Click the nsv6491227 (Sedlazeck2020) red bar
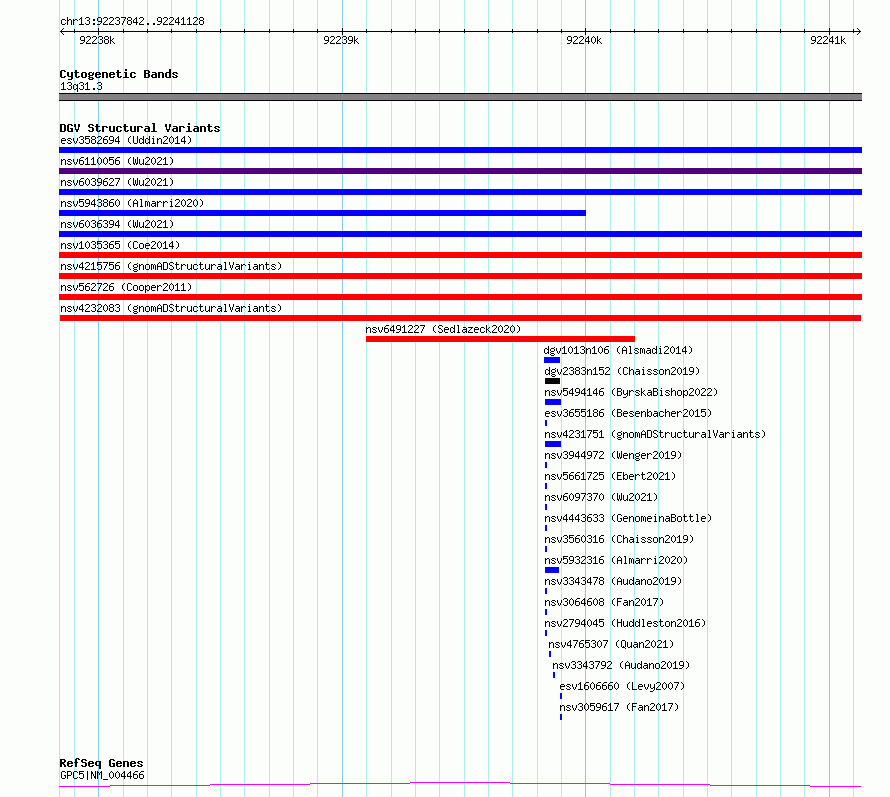The image size is (890, 797). click(500, 339)
